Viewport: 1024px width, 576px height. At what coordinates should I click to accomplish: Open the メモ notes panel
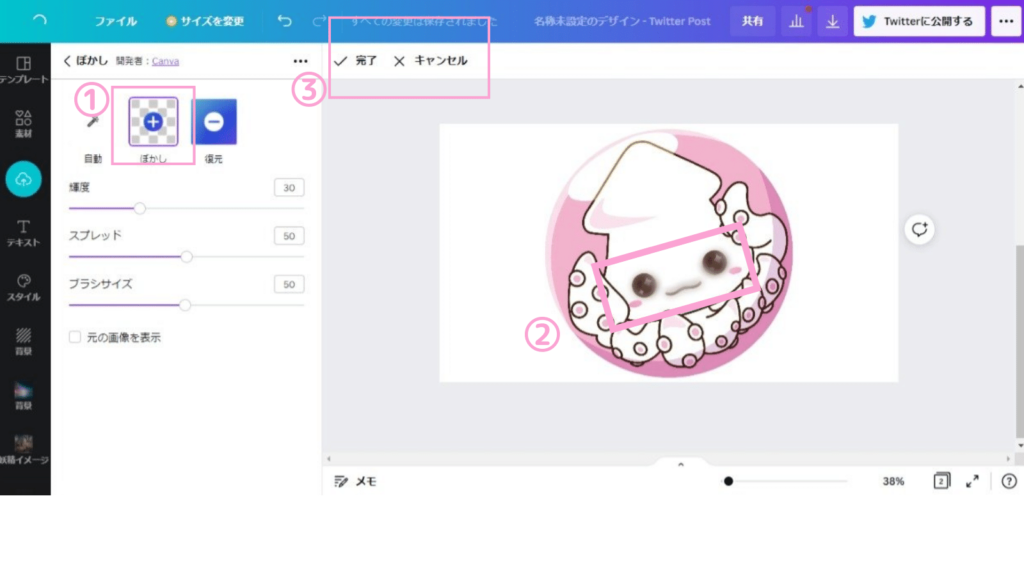[x=355, y=481]
